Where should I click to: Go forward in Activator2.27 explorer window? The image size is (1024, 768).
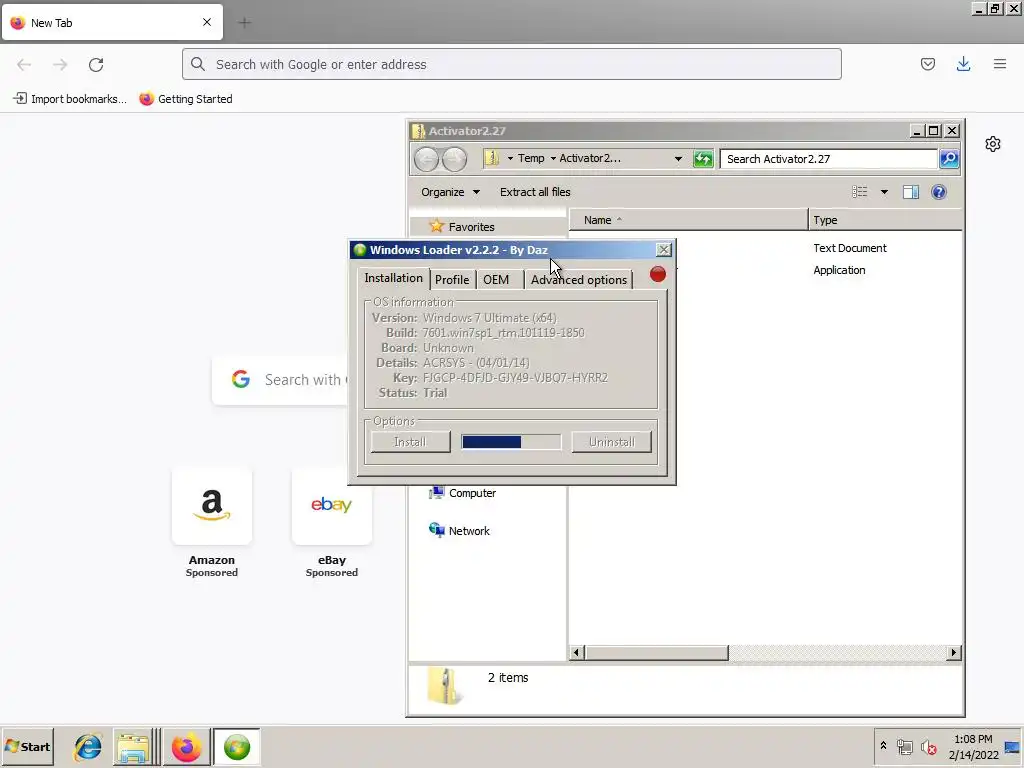455,159
